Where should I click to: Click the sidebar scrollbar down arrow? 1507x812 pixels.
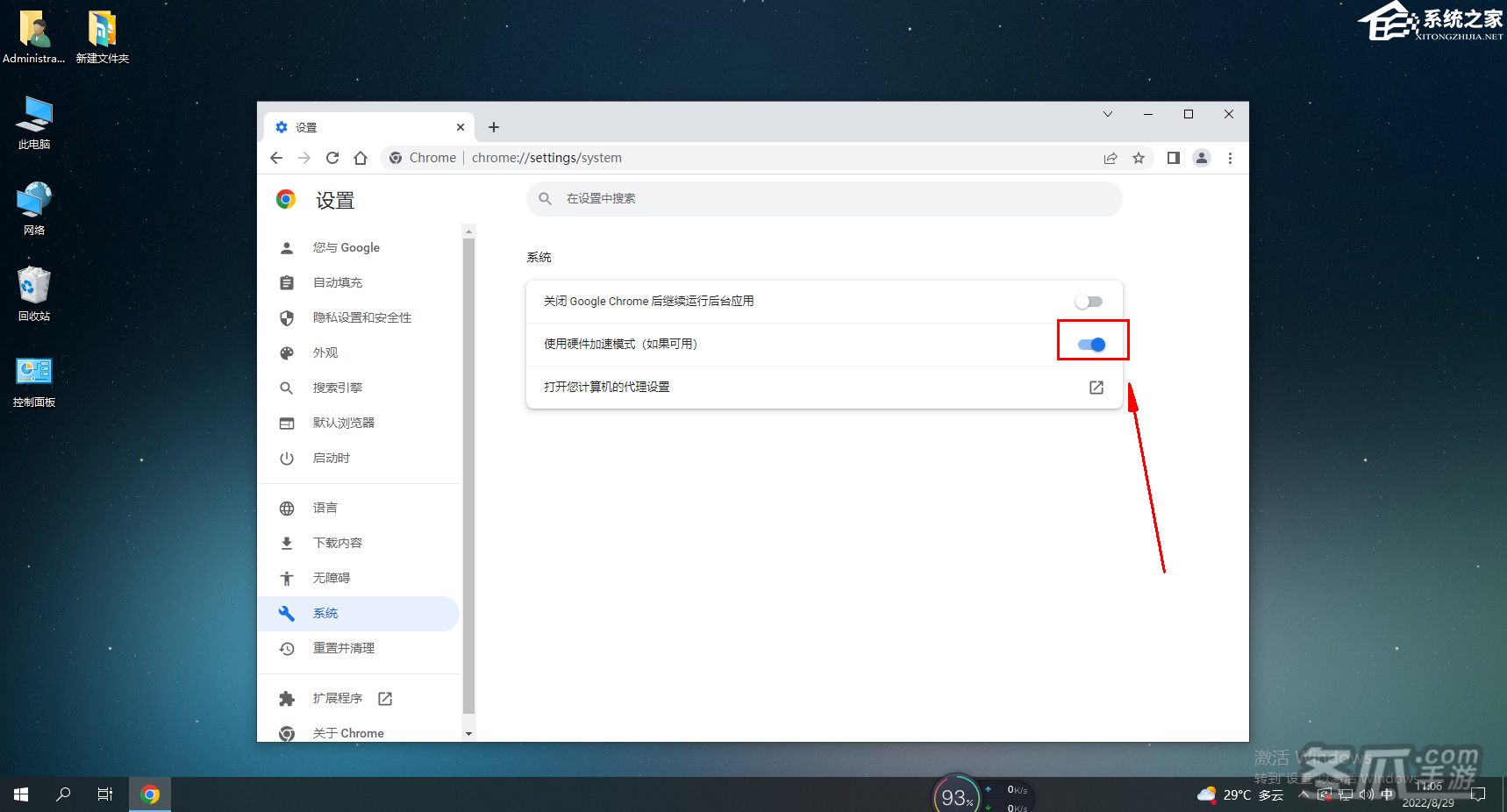click(x=468, y=733)
